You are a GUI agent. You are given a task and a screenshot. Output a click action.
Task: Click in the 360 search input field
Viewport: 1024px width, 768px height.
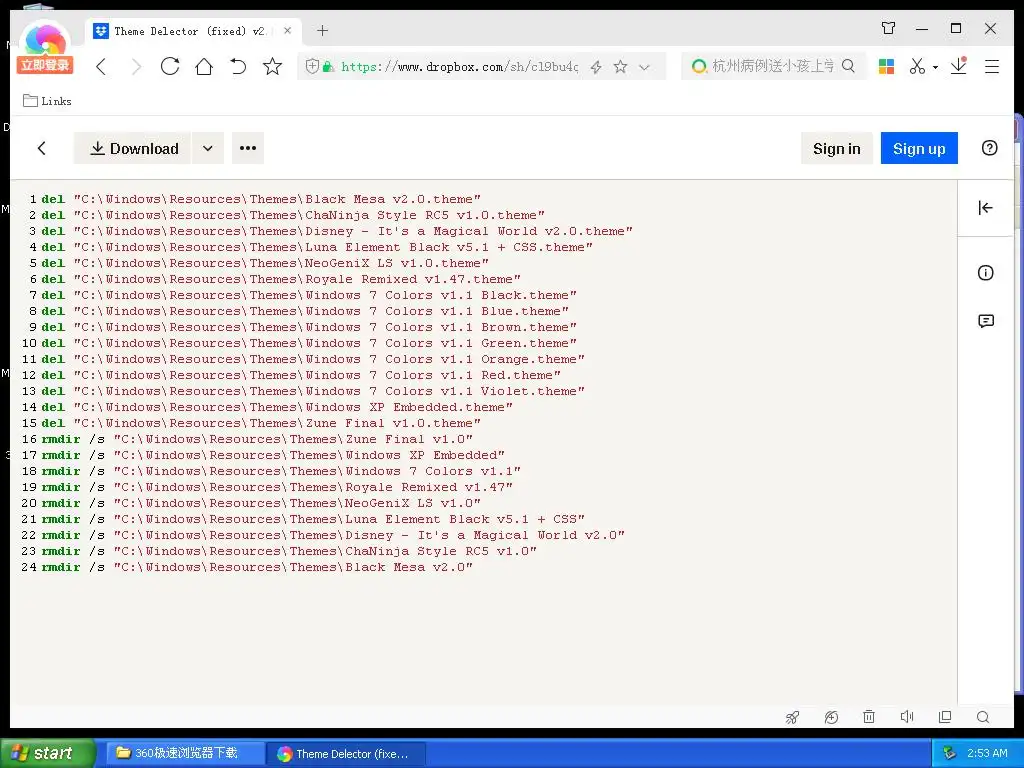(772, 66)
